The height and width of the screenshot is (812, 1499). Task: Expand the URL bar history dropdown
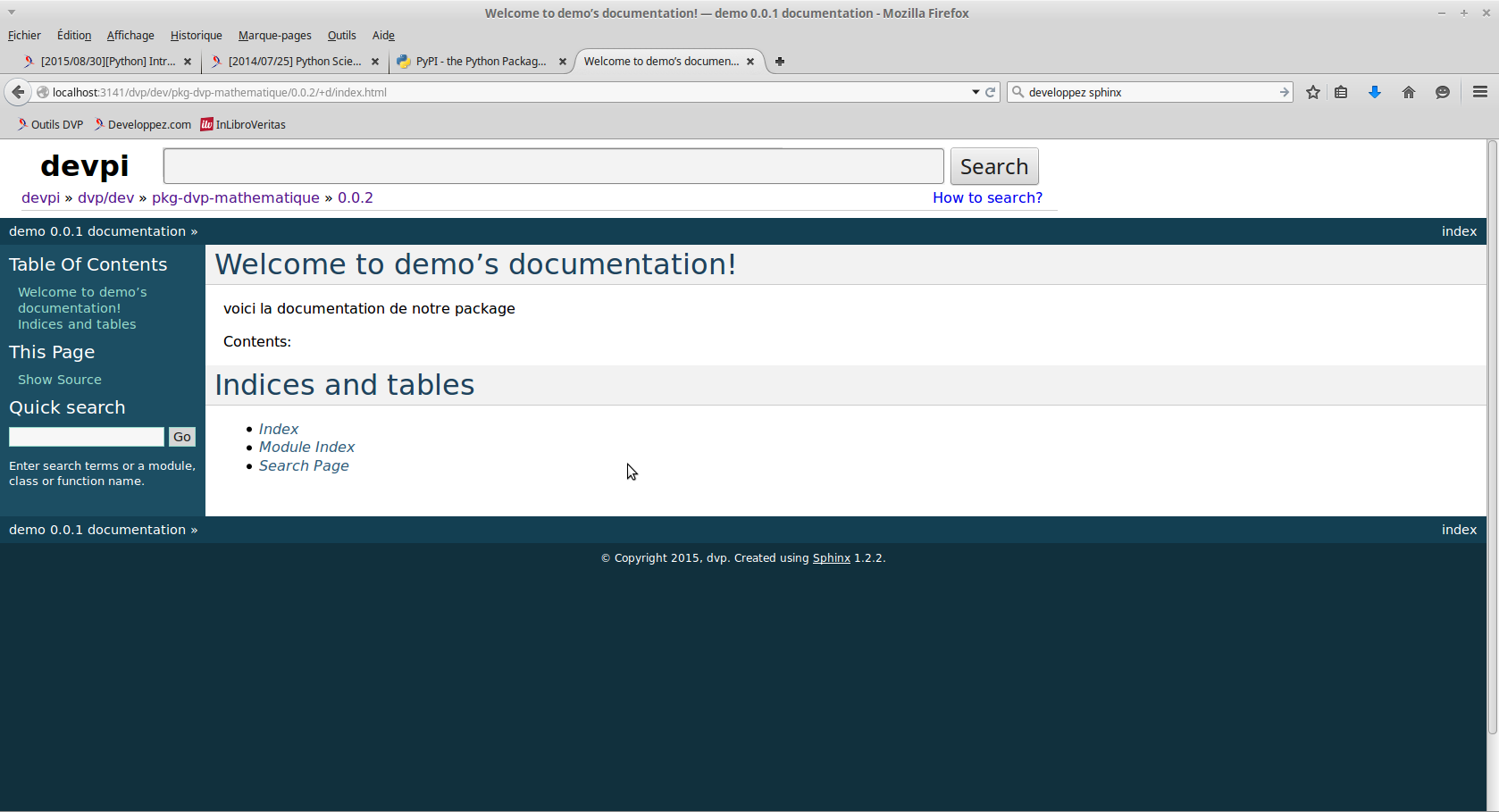click(x=976, y=92)
